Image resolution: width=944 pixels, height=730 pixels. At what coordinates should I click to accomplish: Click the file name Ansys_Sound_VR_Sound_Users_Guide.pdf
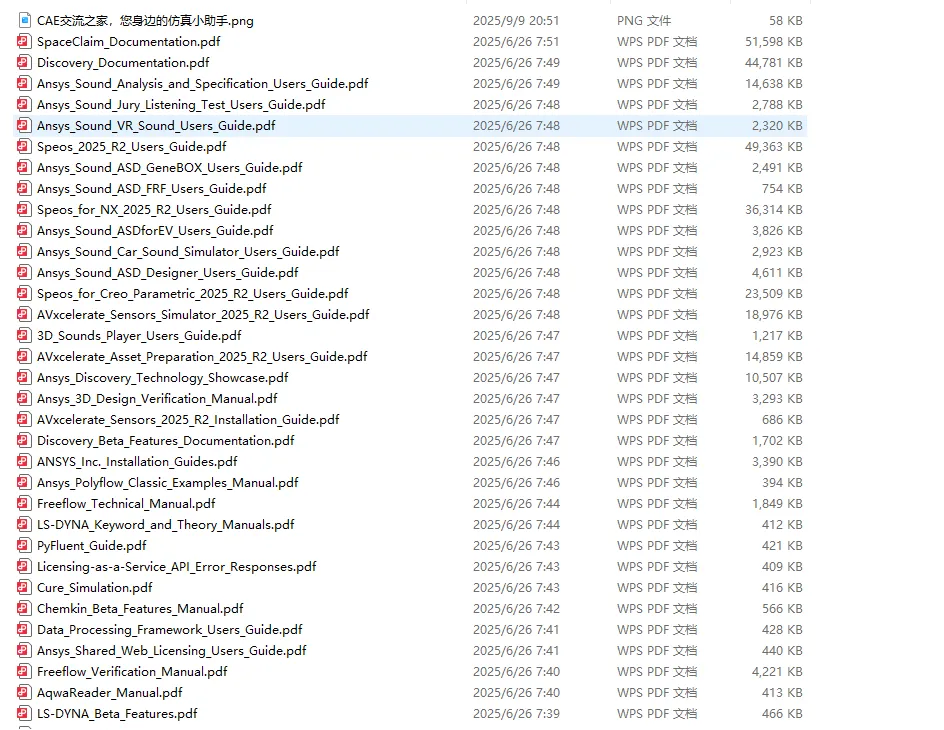click(x=156, y=126)
